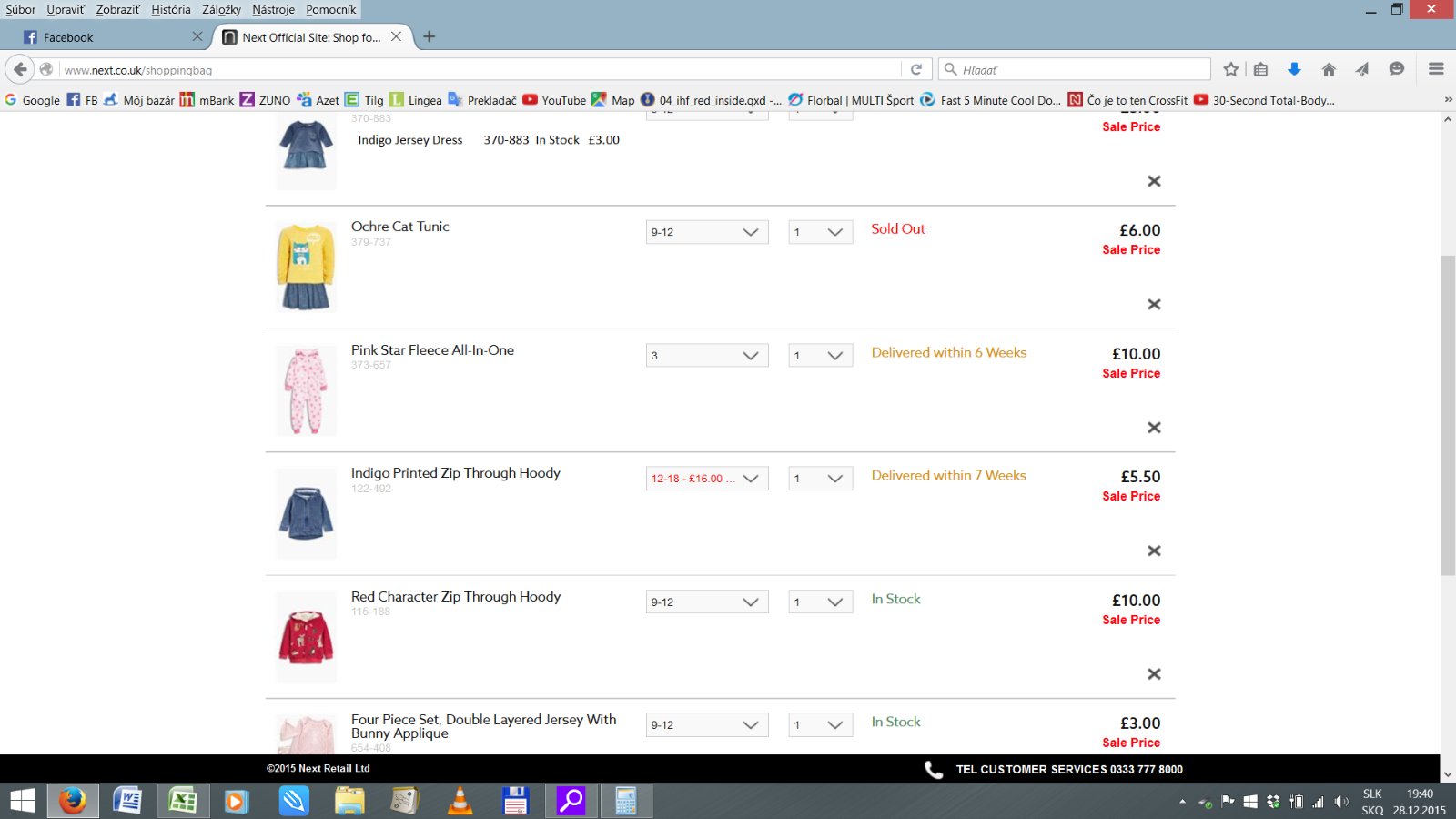The height and width of the screenshot is (819, 1456).
Task: Click the browser back arrow button
Action: pyautogui.click(x=20, y=70)
